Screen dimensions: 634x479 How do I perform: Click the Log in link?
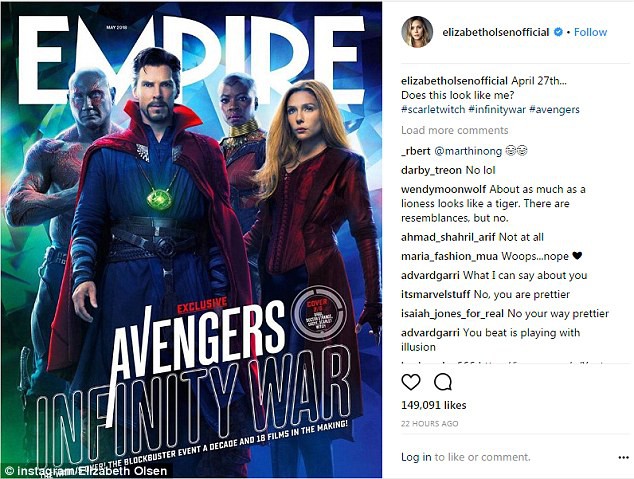pos(416,457)
